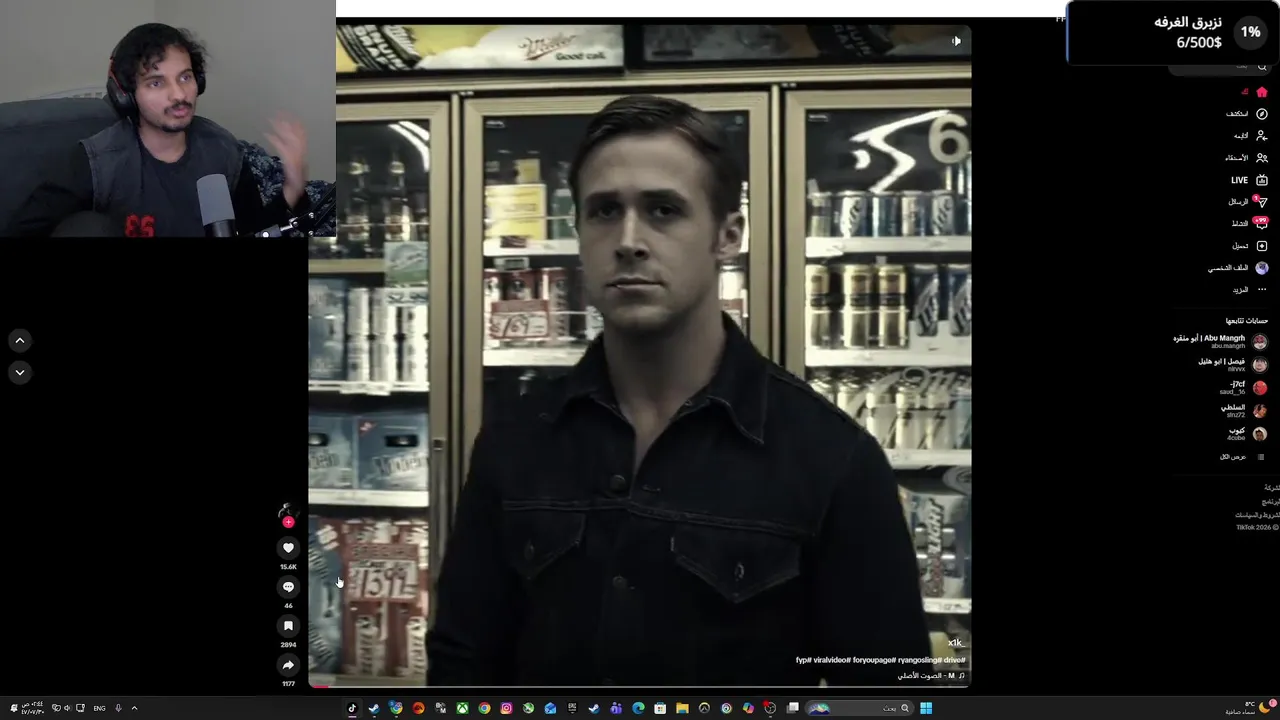This screenshot has width=1280, height=720.
Task: Open Google Chrome from the taskbar
Action: click(484, 708)
